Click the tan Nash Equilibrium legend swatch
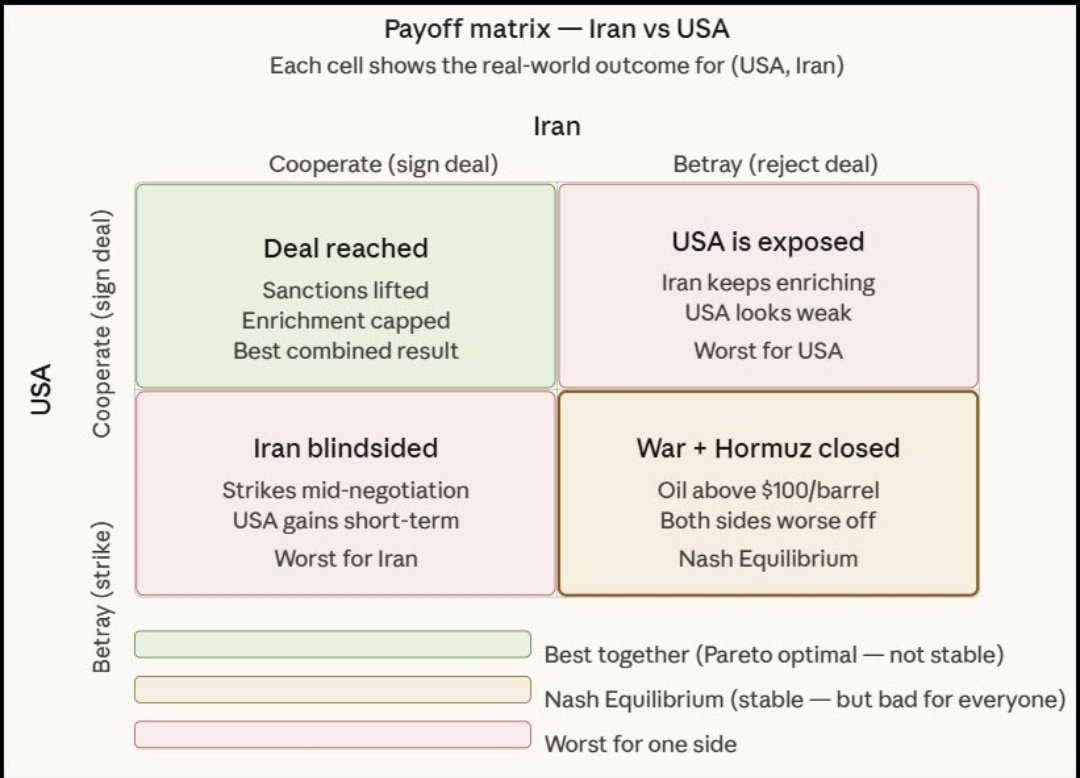Viewport: 1080px width, 778px height. 332,690
